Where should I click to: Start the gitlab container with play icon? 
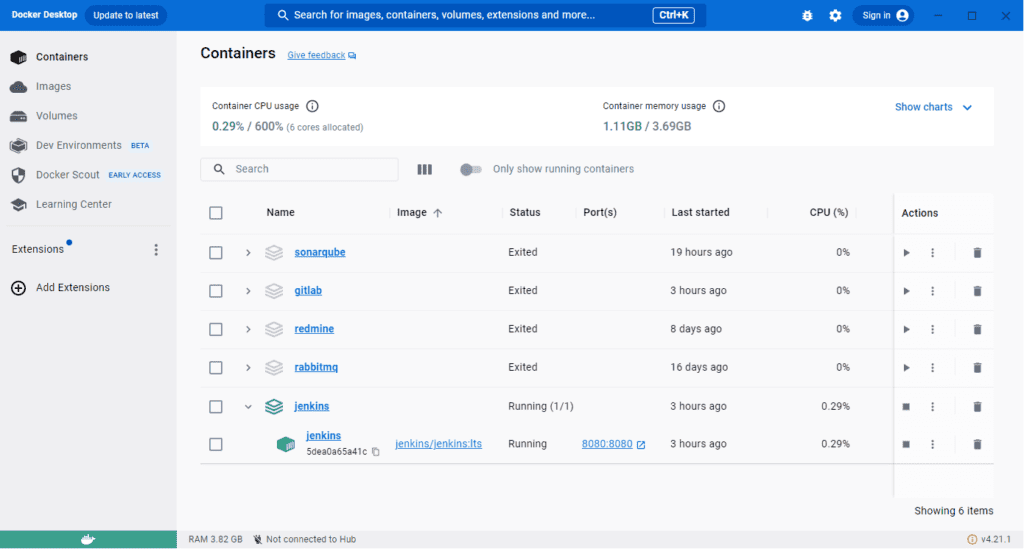pyautogui.click(x=906, y=291)
